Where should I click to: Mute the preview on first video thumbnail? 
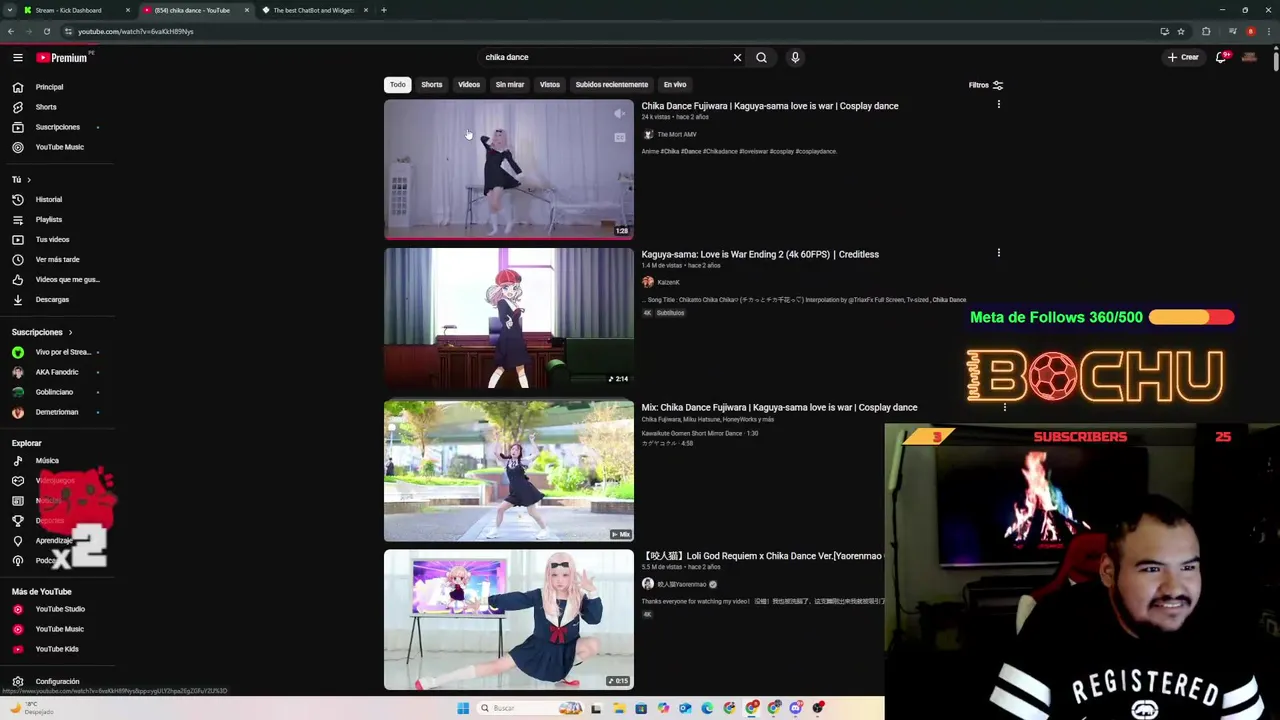pyautogui.click(x=619, y=114)
